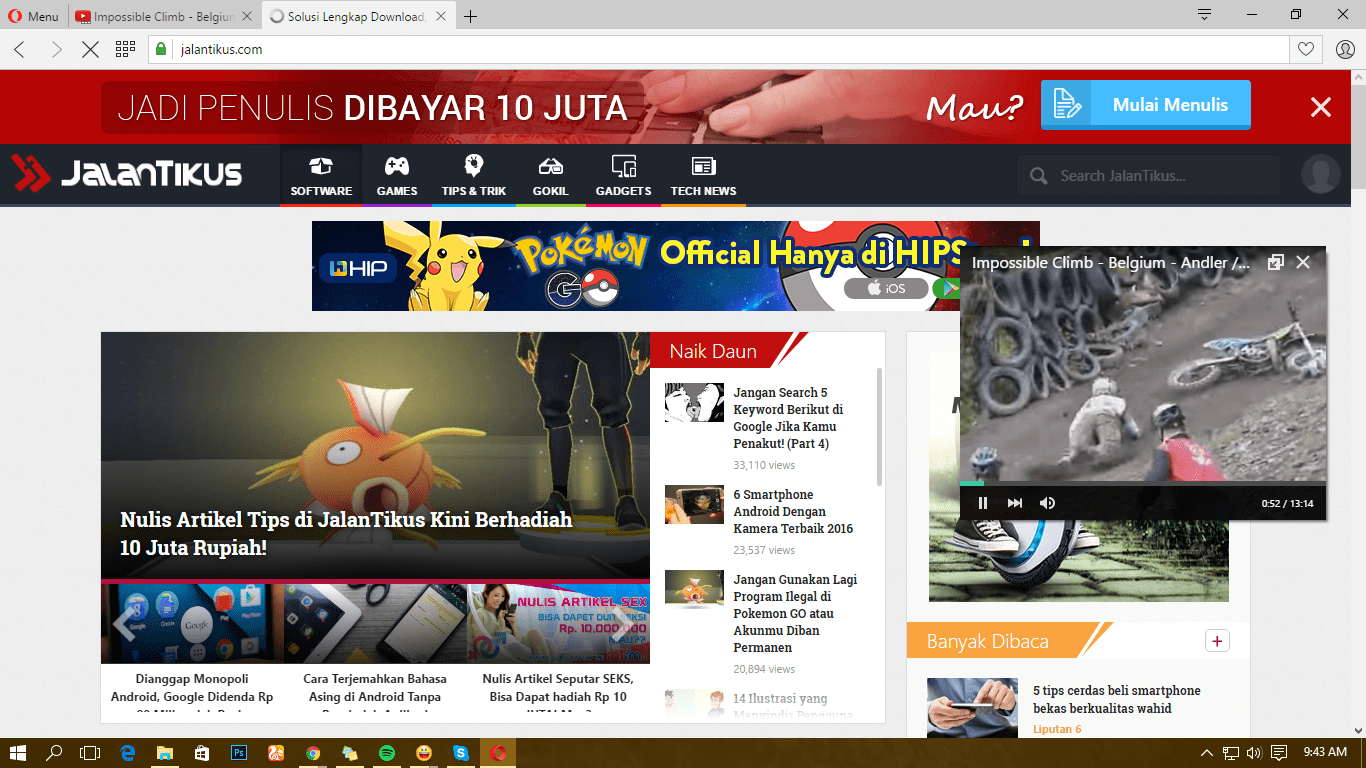This screenshot has width=1366, height=768.
Task: Click the Mulai Menulis button
Action: coord(1145,105)
